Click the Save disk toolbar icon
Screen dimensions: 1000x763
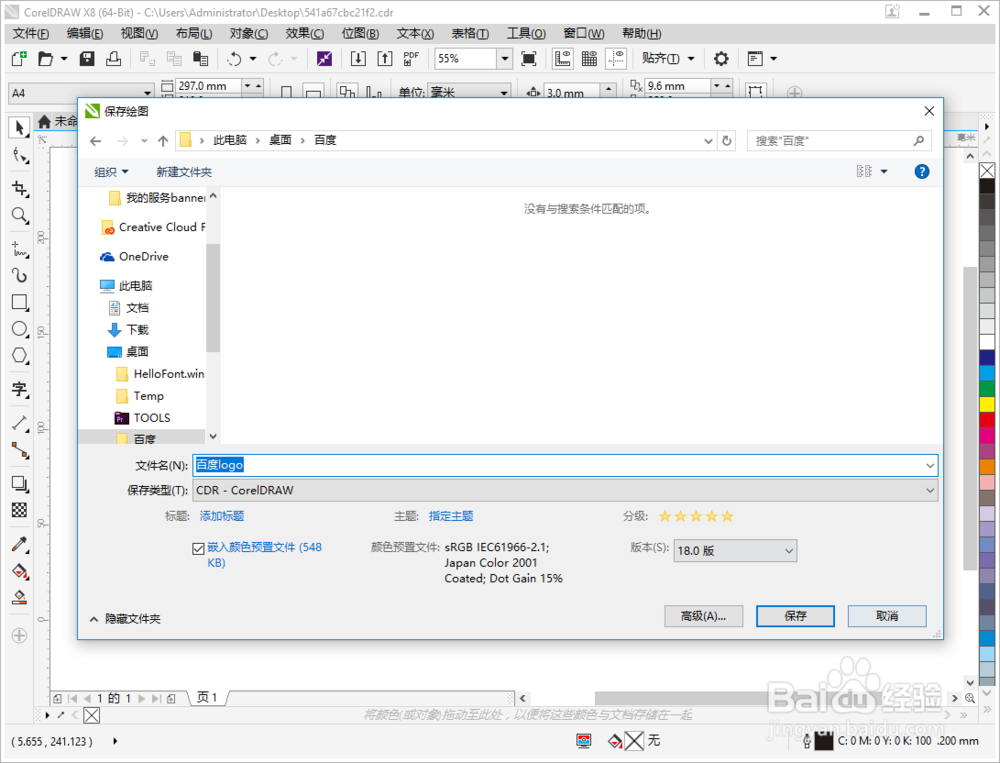87,59
